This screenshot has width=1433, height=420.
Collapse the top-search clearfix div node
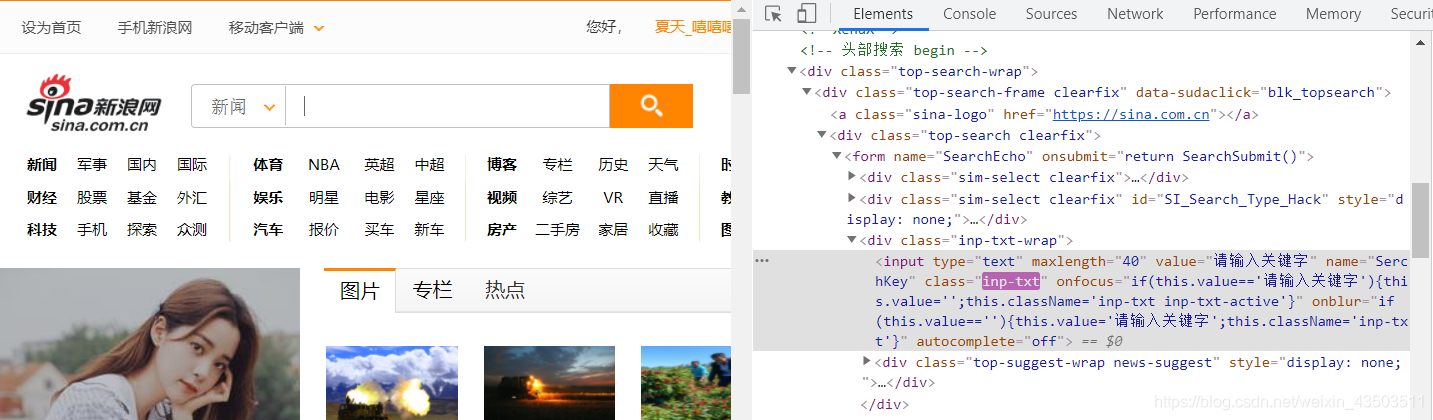(x=822, y=136)
